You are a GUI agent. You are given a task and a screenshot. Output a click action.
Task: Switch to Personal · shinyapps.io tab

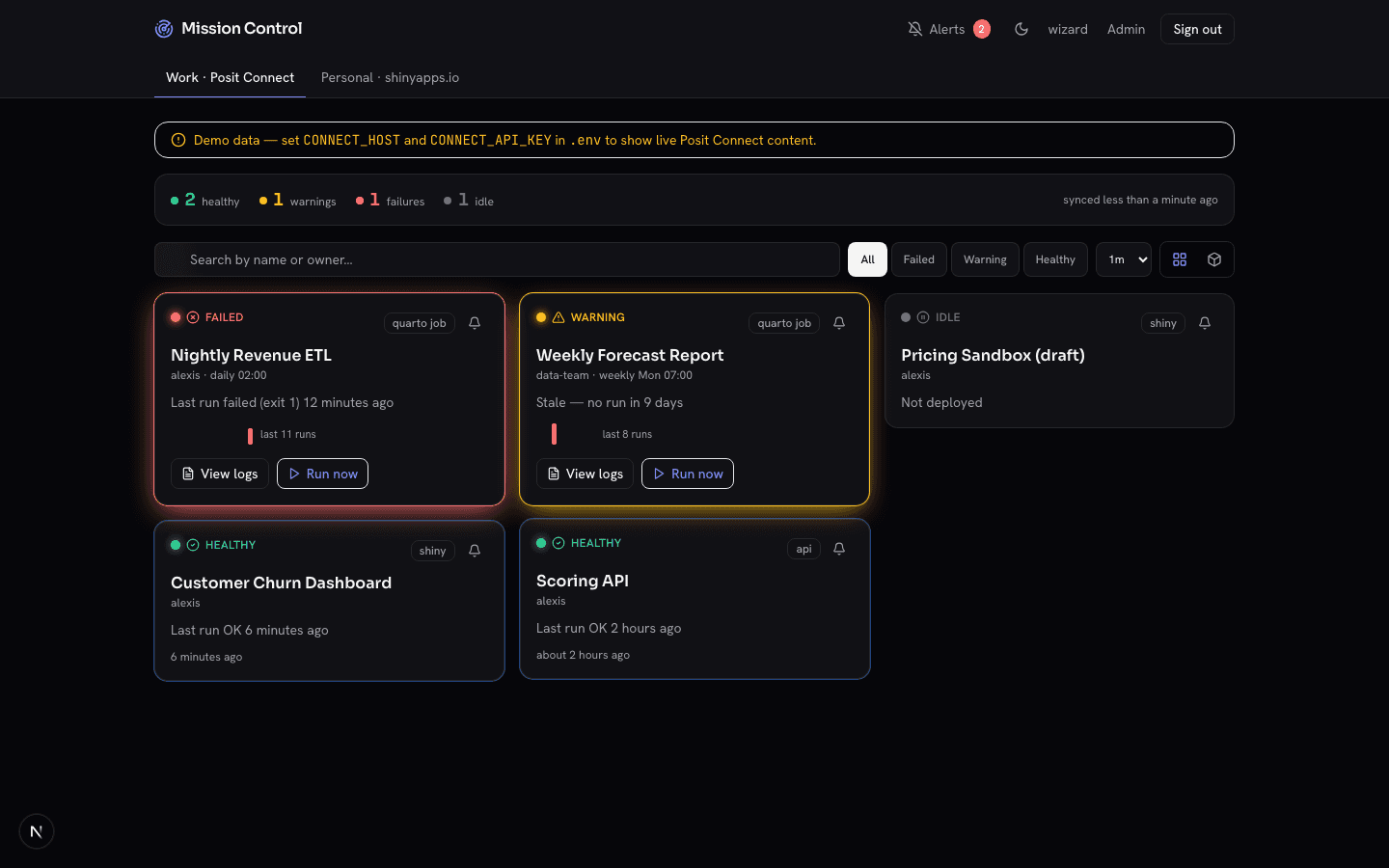[x=390, y=77]
